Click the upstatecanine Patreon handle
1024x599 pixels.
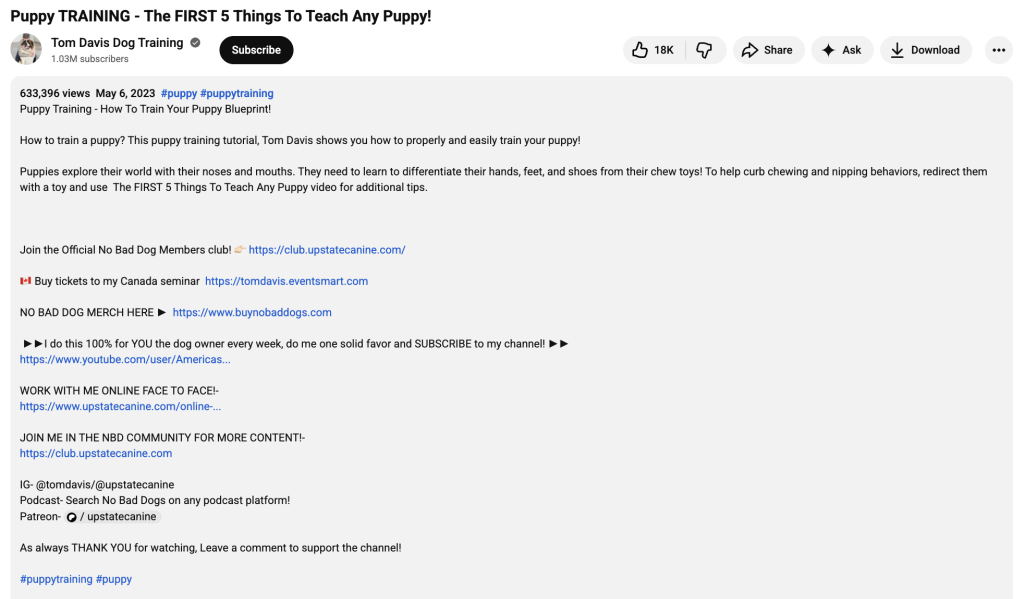[x=123, y=516]
